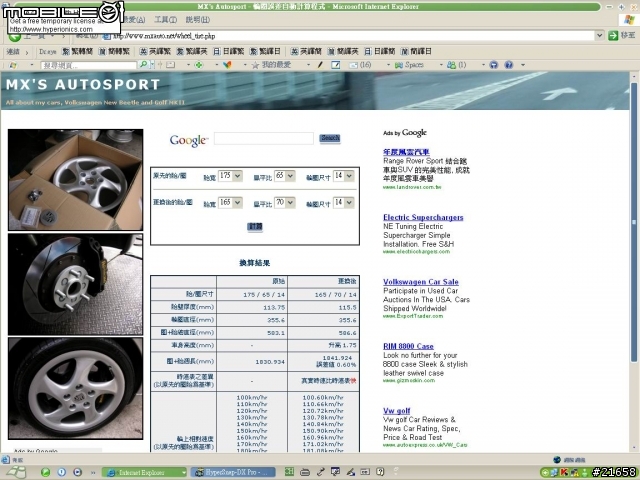Click the address bar URL field
Image resolution: width=640 pixels, height=480 pixels.
tap(349, 36)
